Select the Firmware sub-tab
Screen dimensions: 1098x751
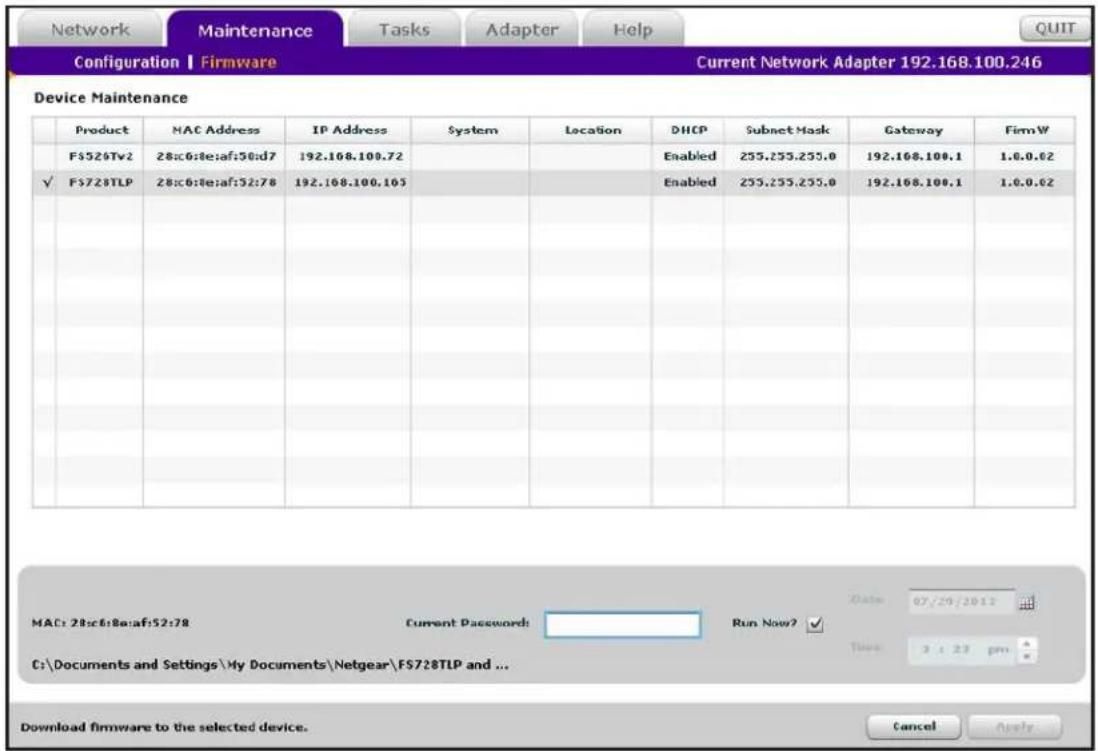(x=239, y=62)
